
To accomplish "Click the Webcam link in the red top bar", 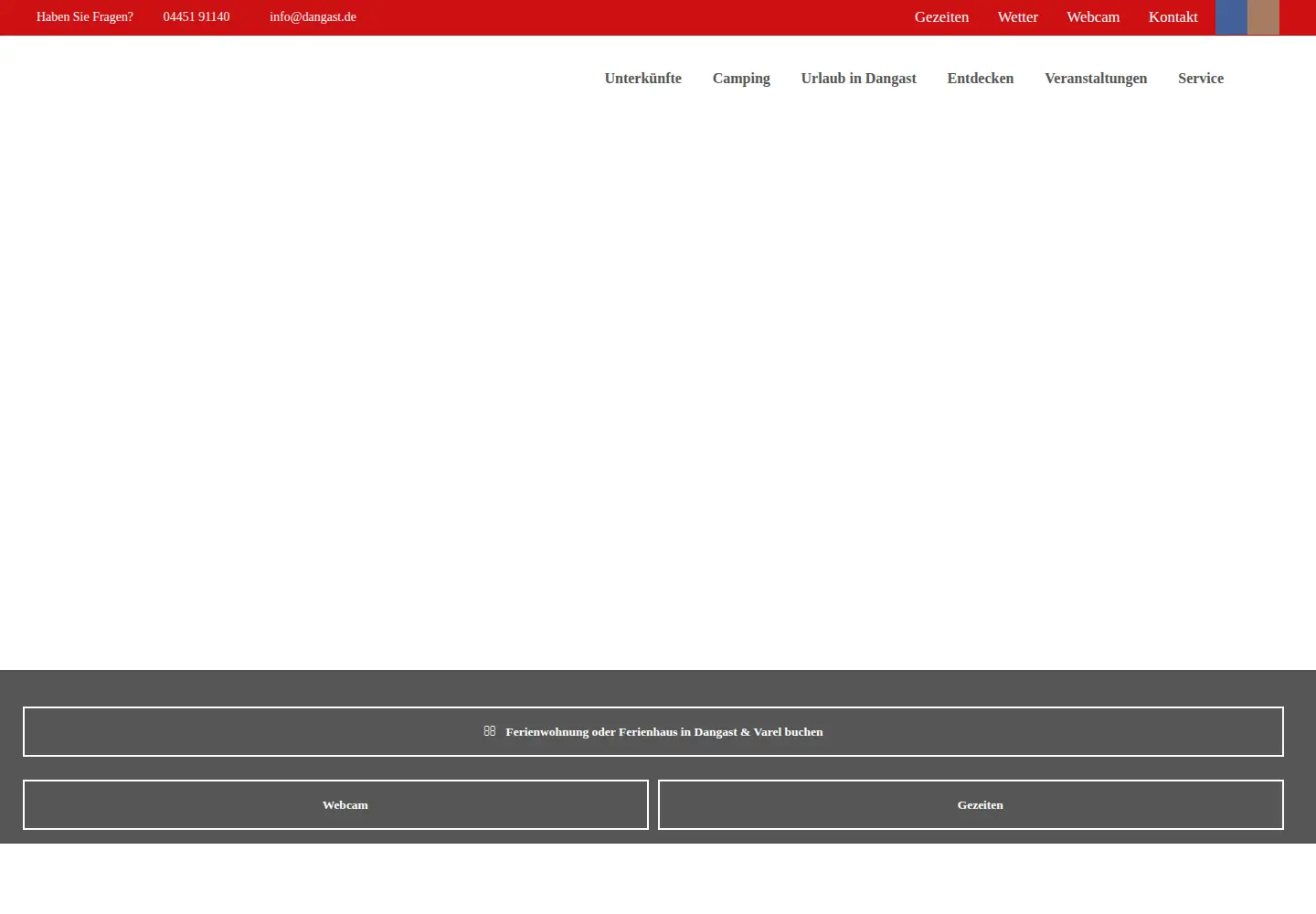I will tap(1093, 17).
